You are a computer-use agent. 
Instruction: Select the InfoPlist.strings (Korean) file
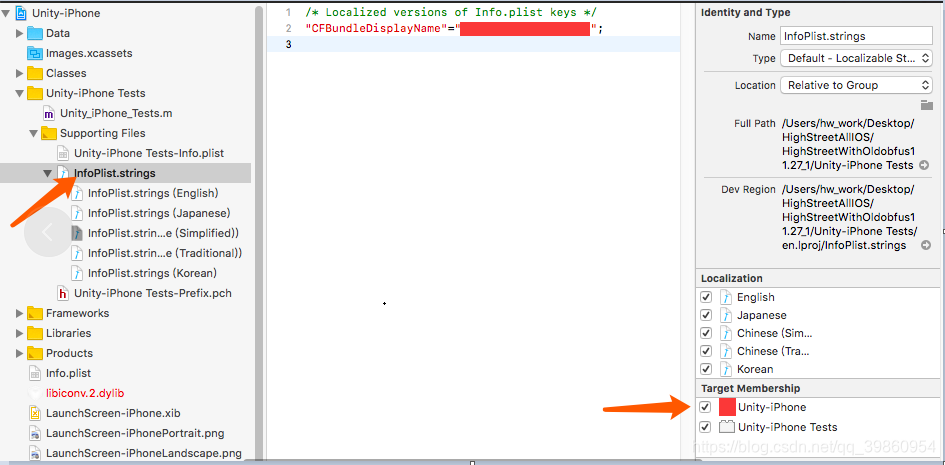(x=152, y=273)
